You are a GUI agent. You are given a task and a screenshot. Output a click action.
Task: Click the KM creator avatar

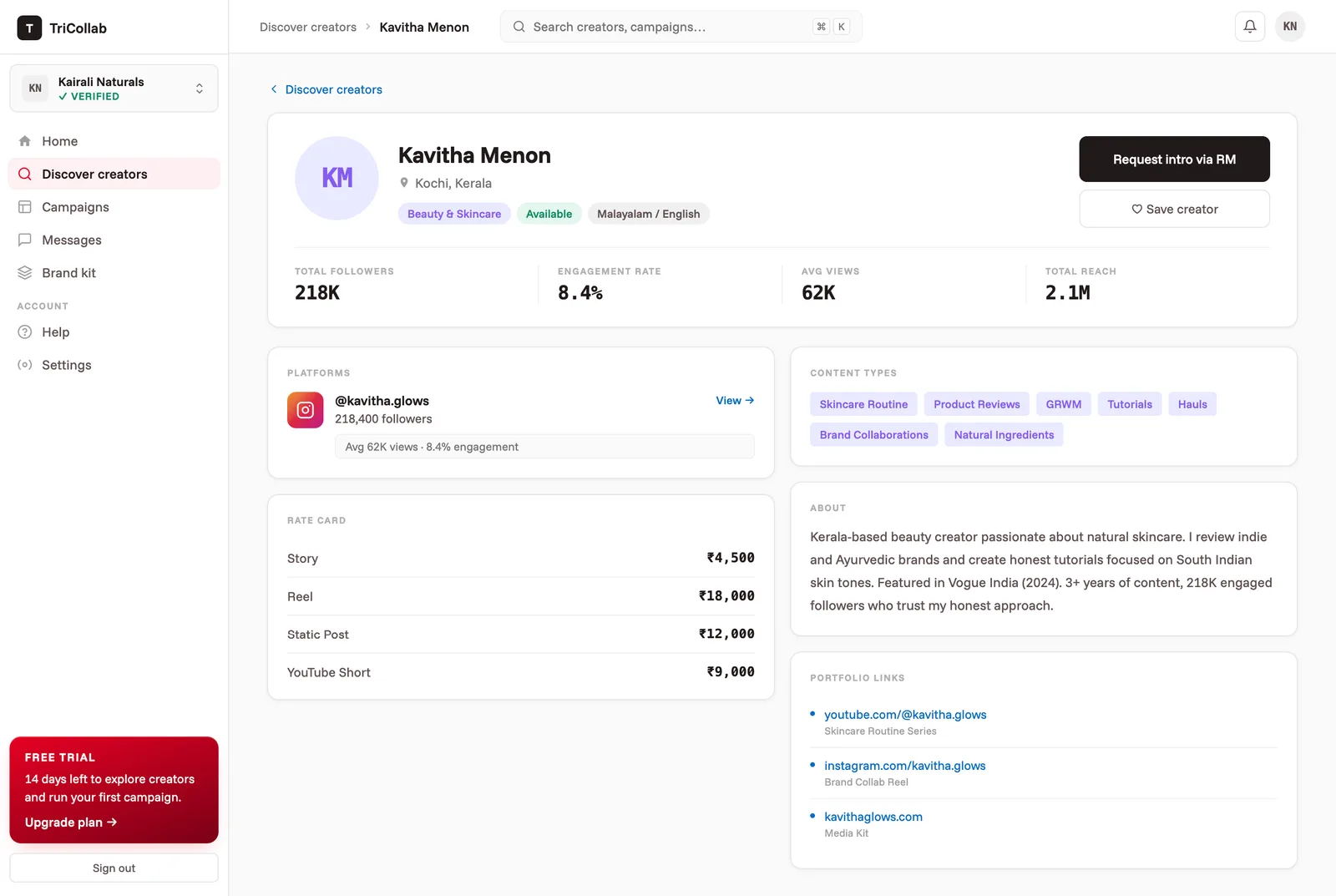337,178
